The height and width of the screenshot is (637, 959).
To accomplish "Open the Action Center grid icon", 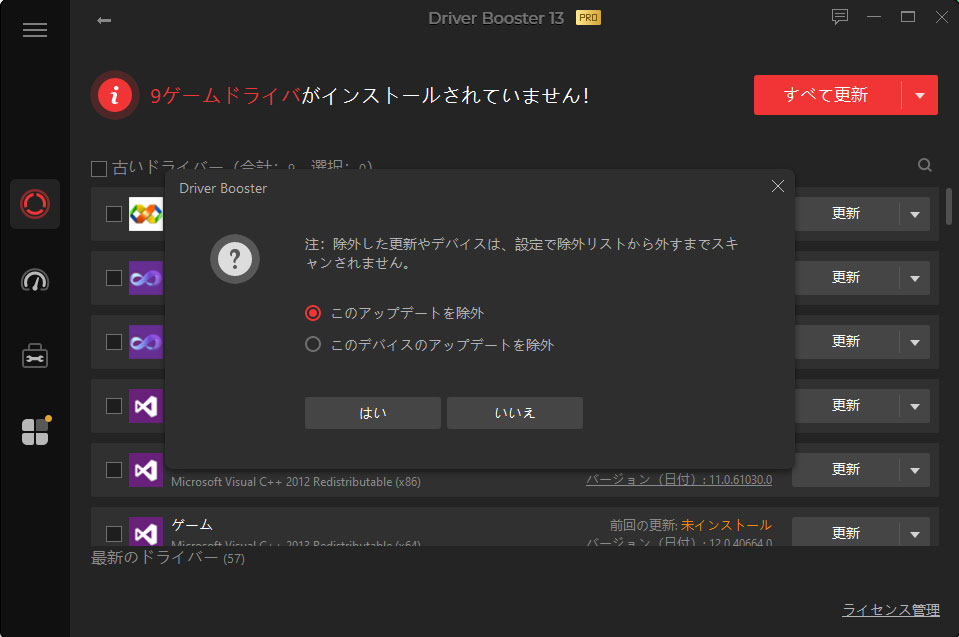I will point(35,431).
